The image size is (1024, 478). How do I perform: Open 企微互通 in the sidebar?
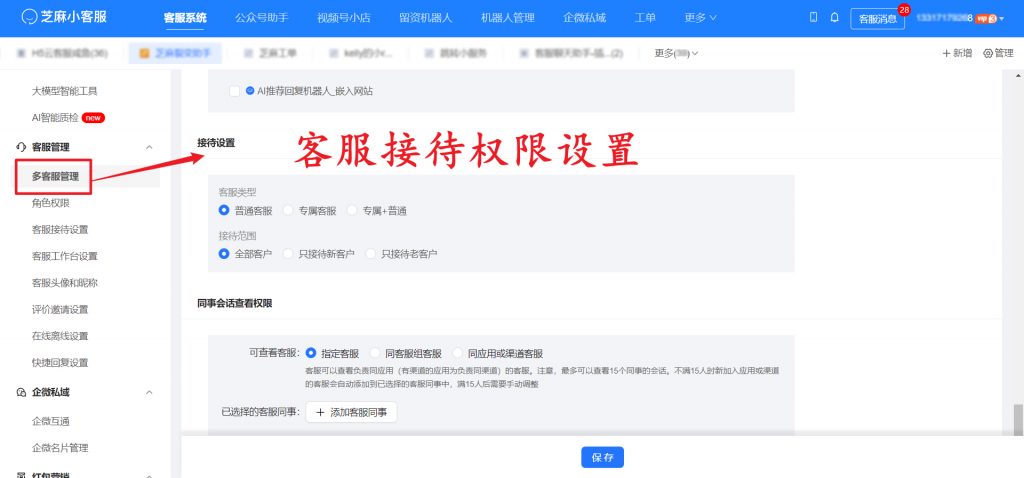[x=51, y=421]
